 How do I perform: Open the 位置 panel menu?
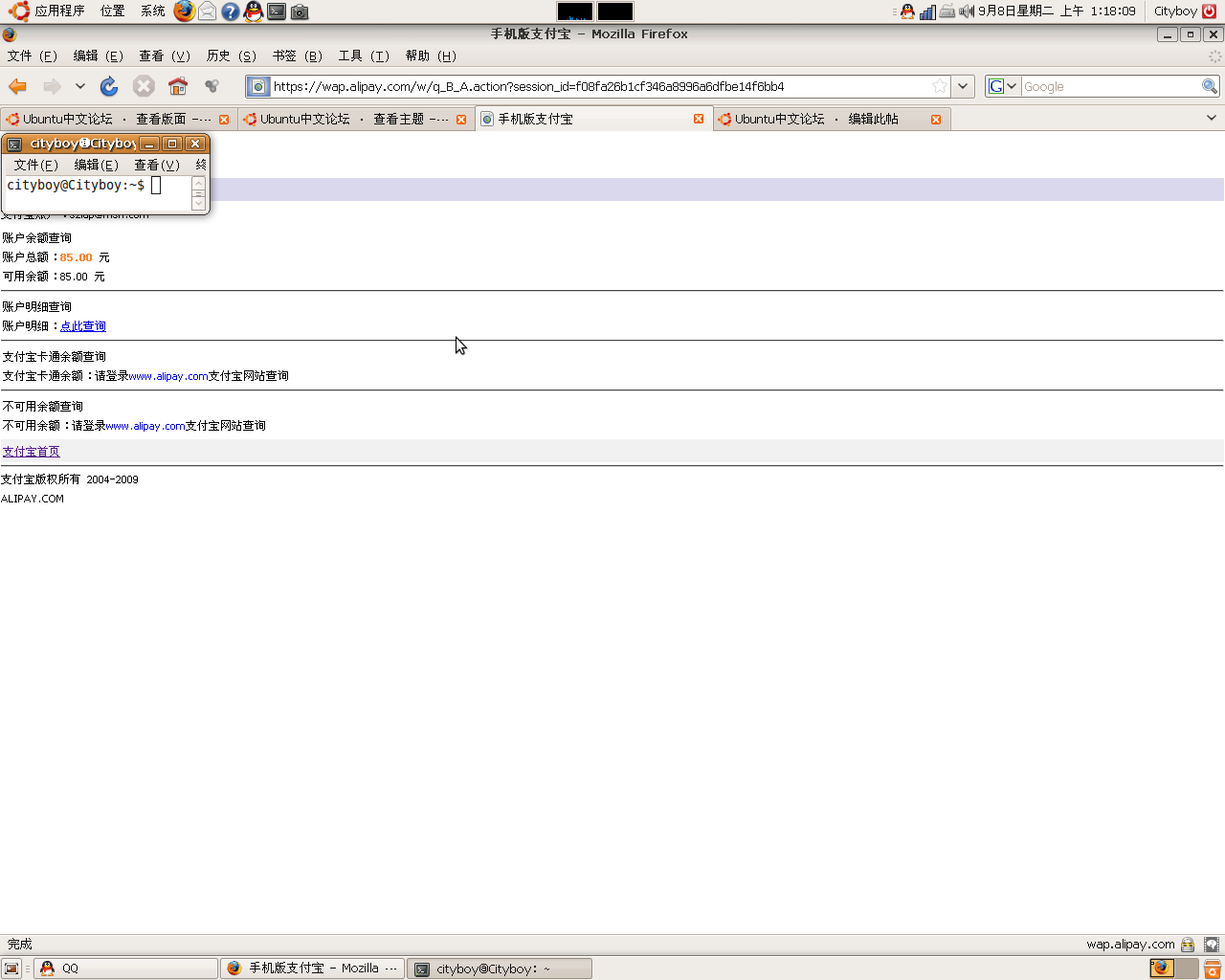click(112, 11)
